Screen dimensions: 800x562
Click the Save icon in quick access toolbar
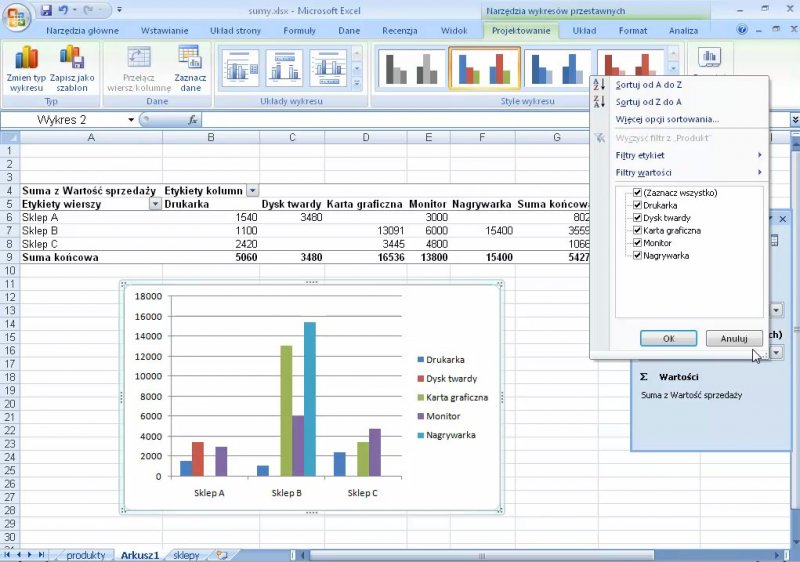tap(46, 10)
